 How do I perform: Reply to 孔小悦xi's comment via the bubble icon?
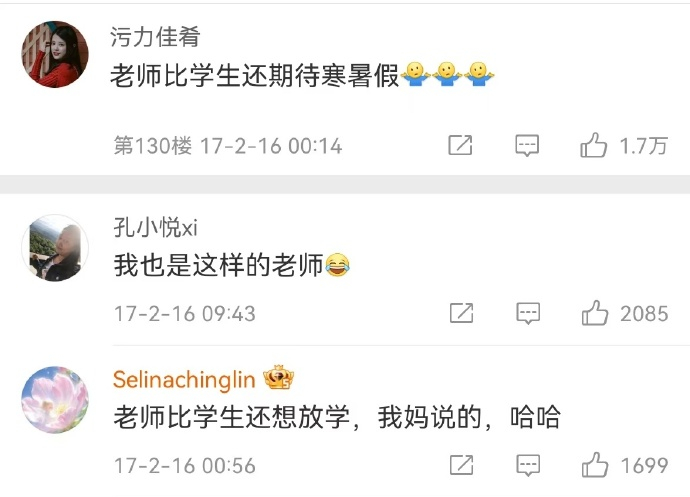[528, 313]
